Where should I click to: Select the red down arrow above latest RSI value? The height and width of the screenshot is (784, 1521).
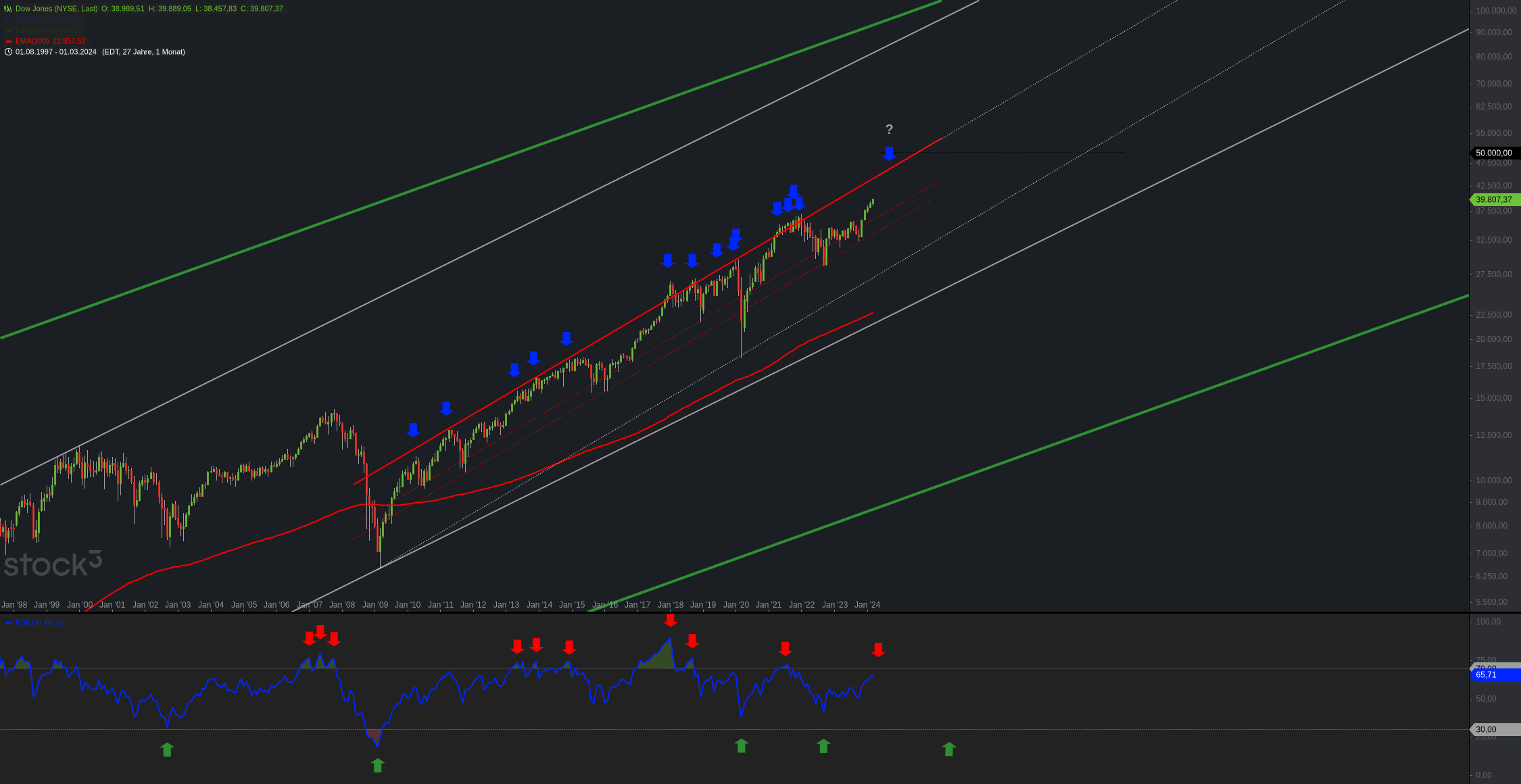click(x=878, y=650)
